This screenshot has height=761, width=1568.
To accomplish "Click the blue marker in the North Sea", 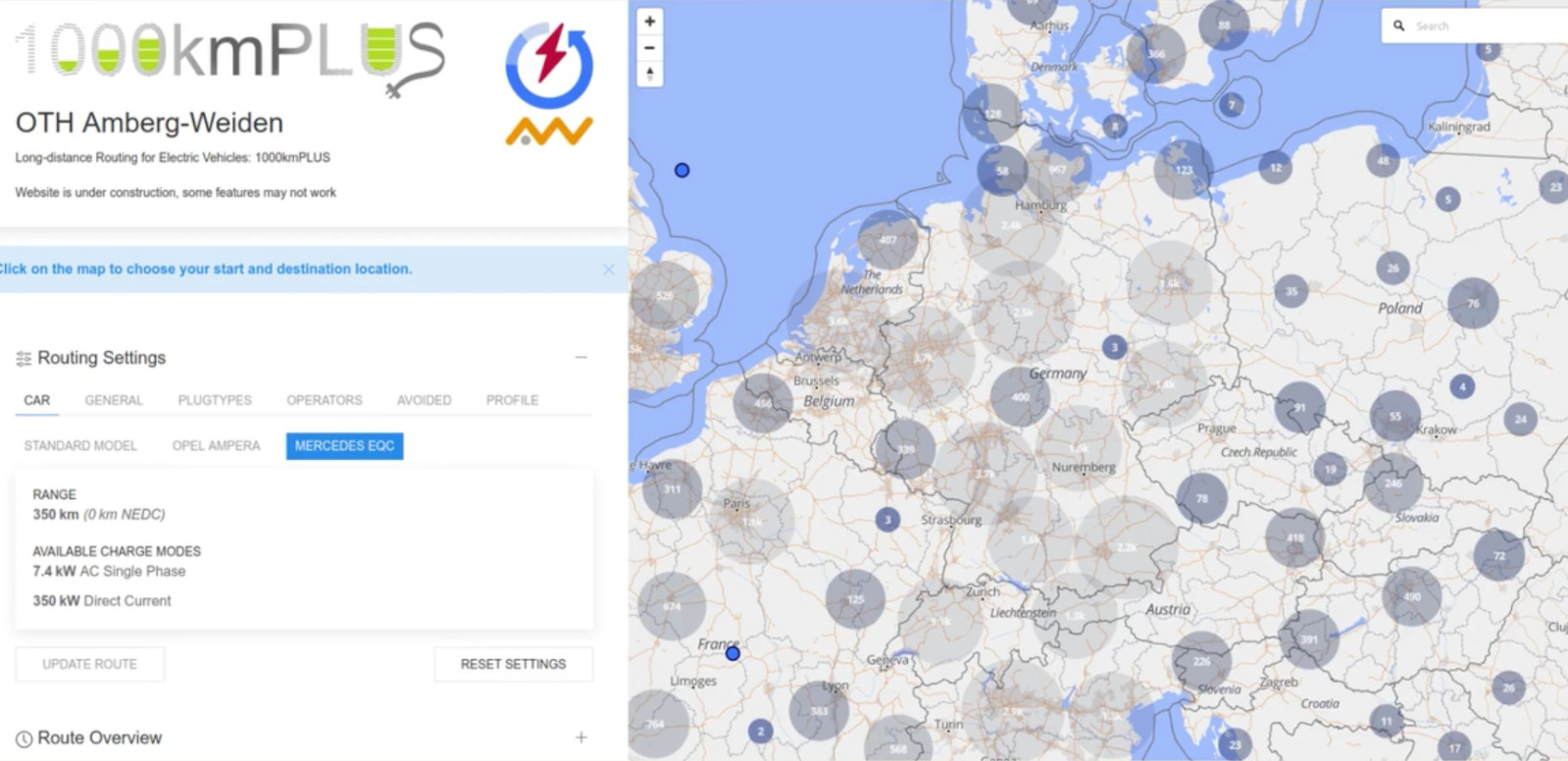I will [683, 170].
